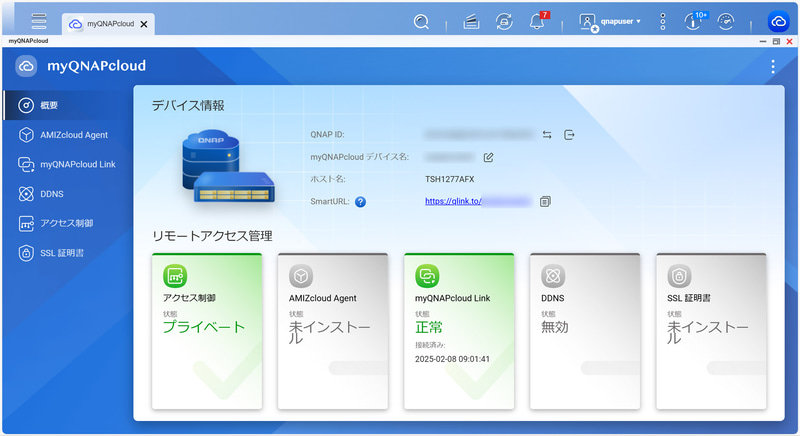
Task: Click the AMIZcloud Agent card gray icon
Action: 301,276
